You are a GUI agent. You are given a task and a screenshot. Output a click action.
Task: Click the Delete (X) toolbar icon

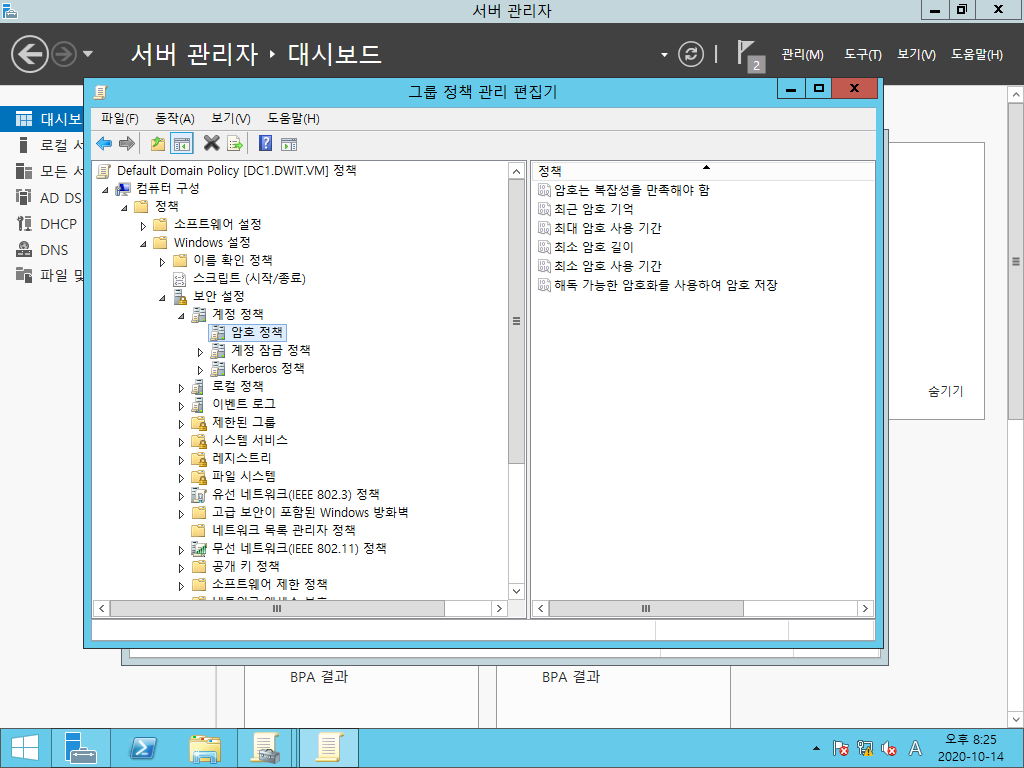(x=211, y=144)
